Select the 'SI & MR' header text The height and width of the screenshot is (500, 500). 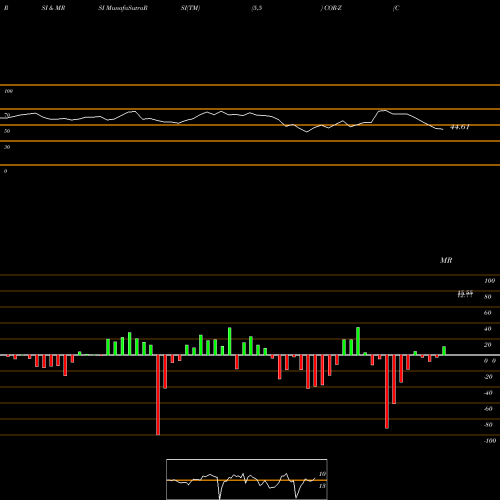(x=53, y=8)
